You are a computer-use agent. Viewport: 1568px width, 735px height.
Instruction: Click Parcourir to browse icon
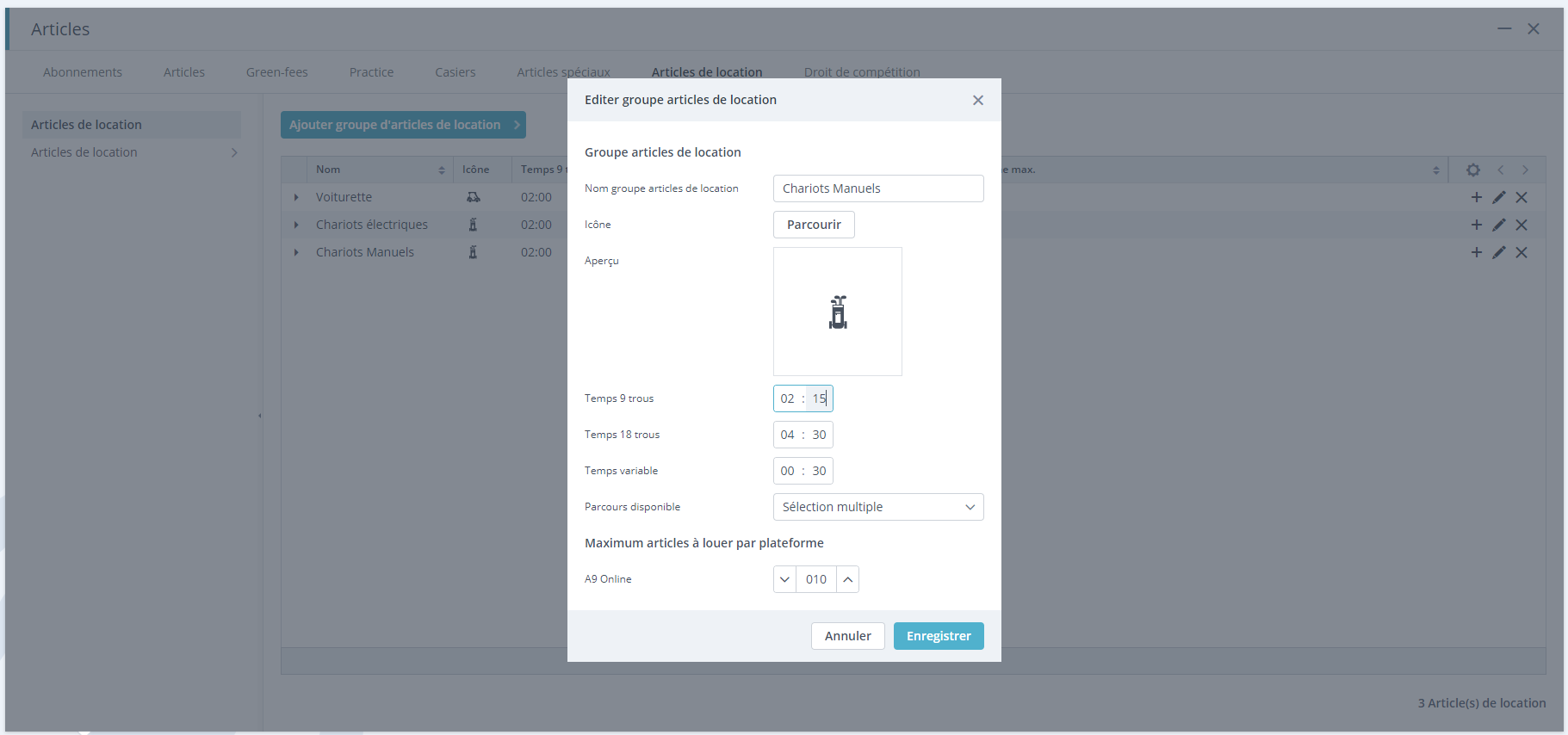tap(814, 225)
